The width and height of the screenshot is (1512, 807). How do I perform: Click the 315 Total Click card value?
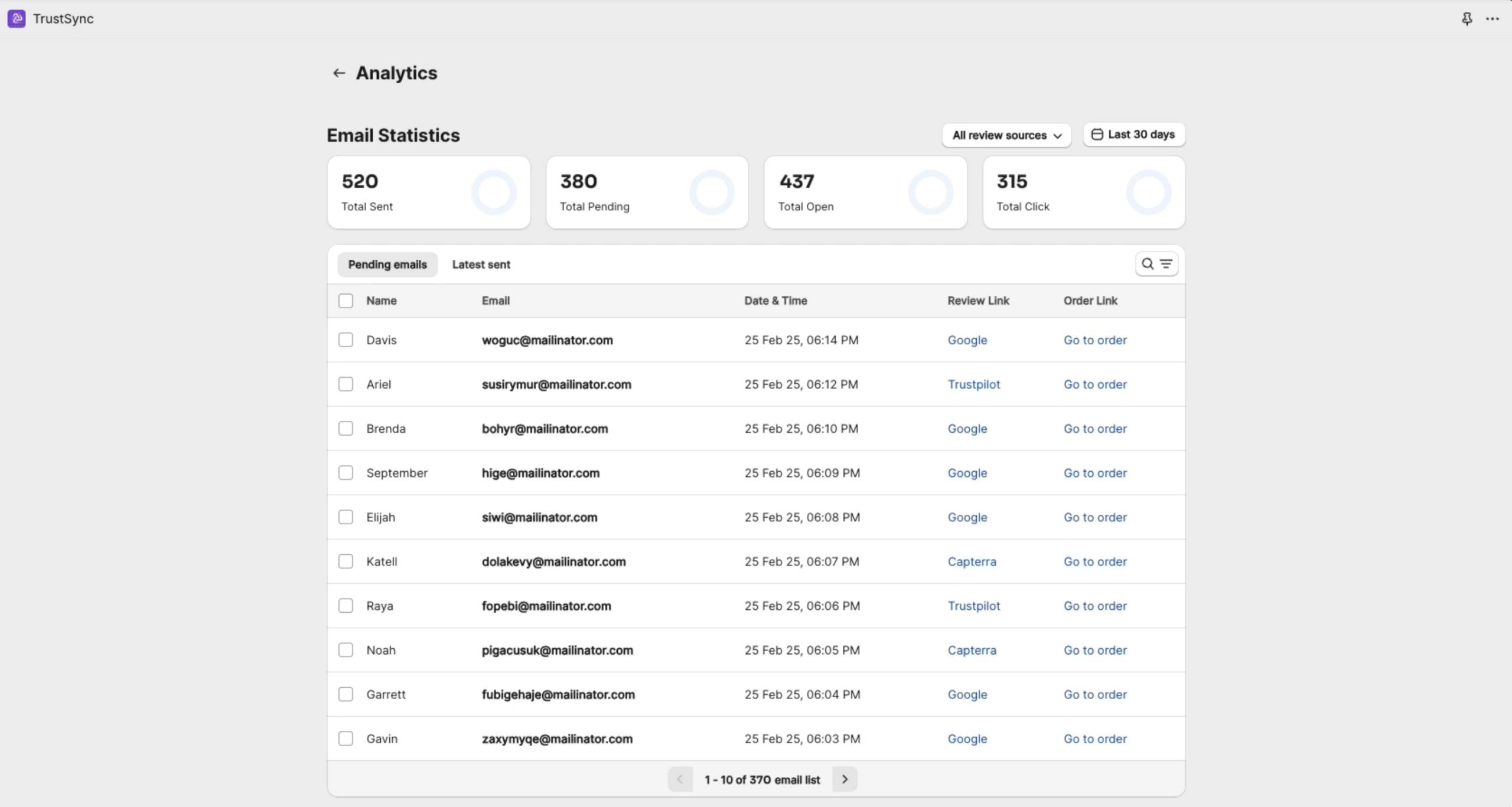(1012, 181)
